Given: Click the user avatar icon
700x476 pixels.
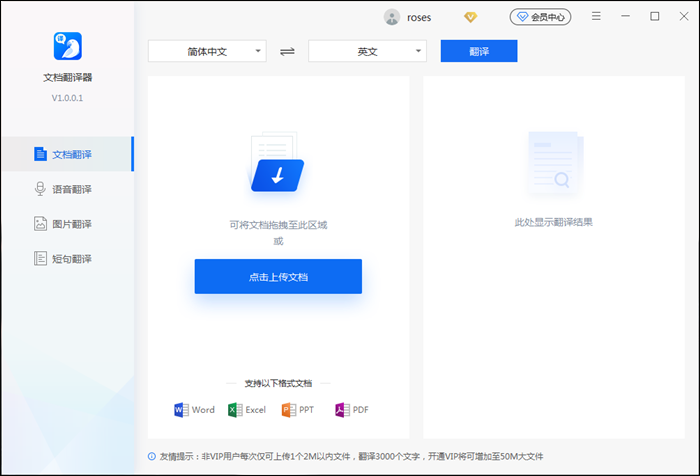Looking at the screenshot, I should coord(392,17).
